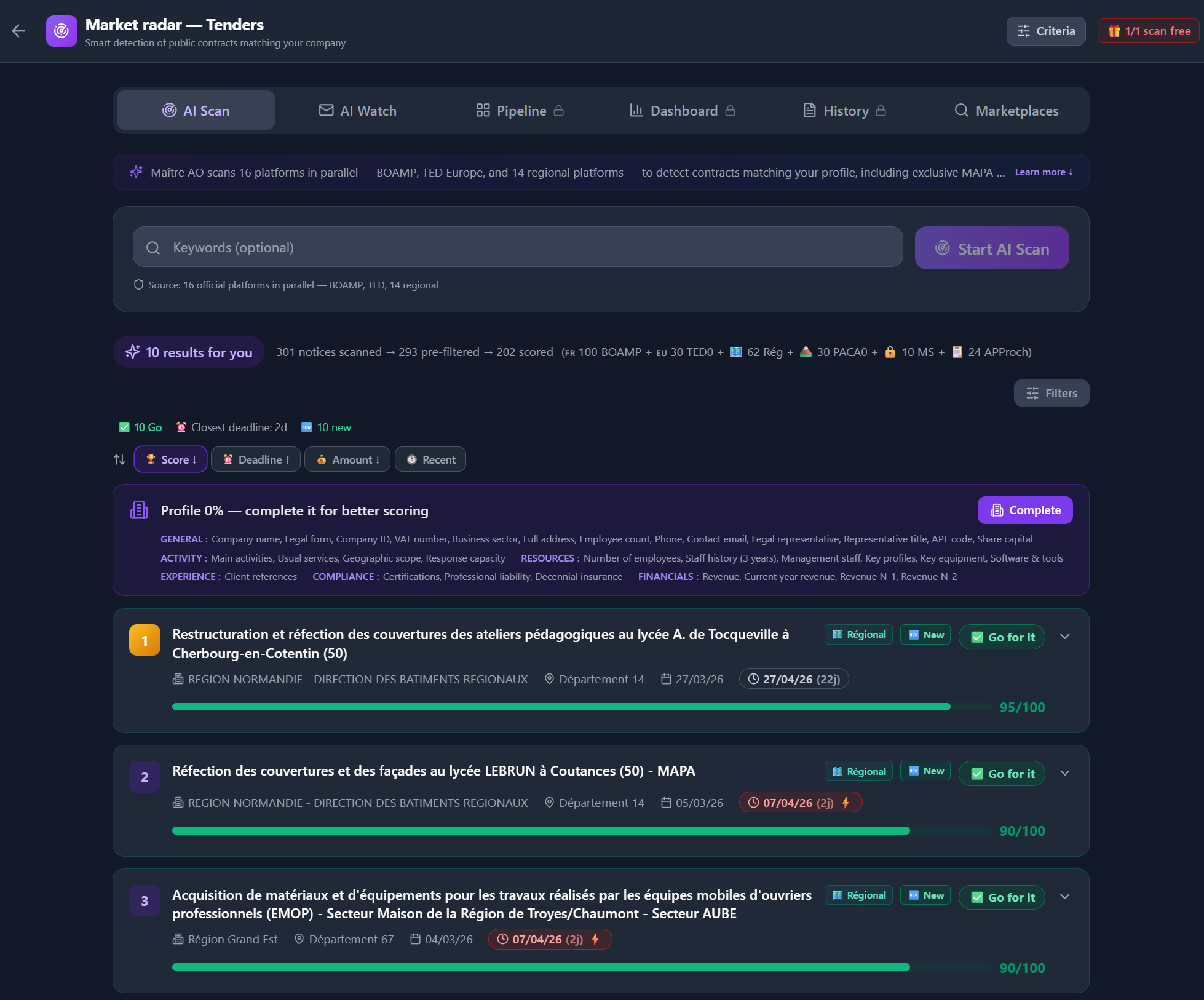
Task: Click the rank 1 orange badge
Action: 145,640
